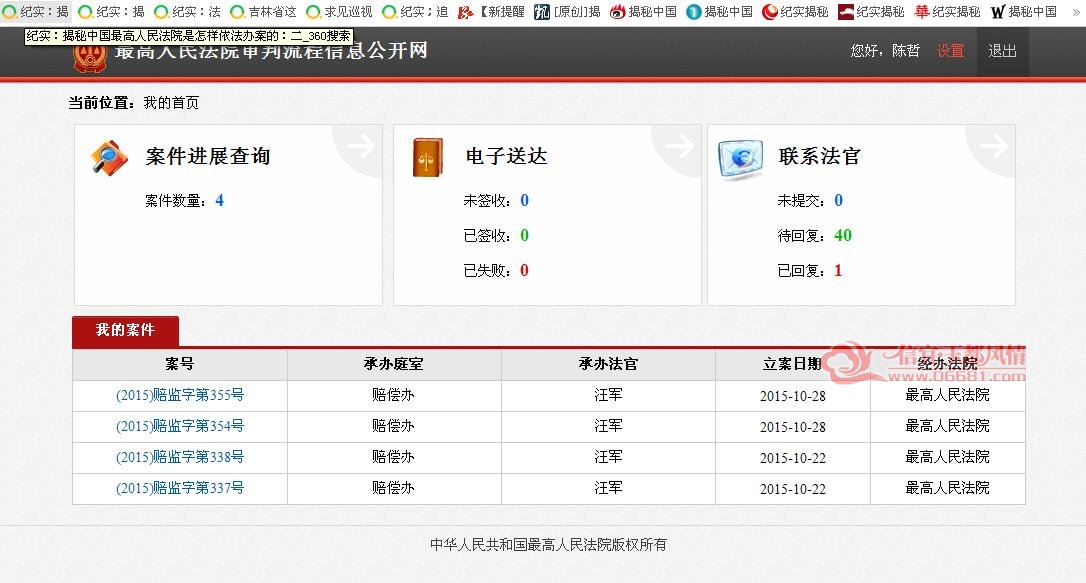Open the 吉林省这 bookmark

(263, 12)
